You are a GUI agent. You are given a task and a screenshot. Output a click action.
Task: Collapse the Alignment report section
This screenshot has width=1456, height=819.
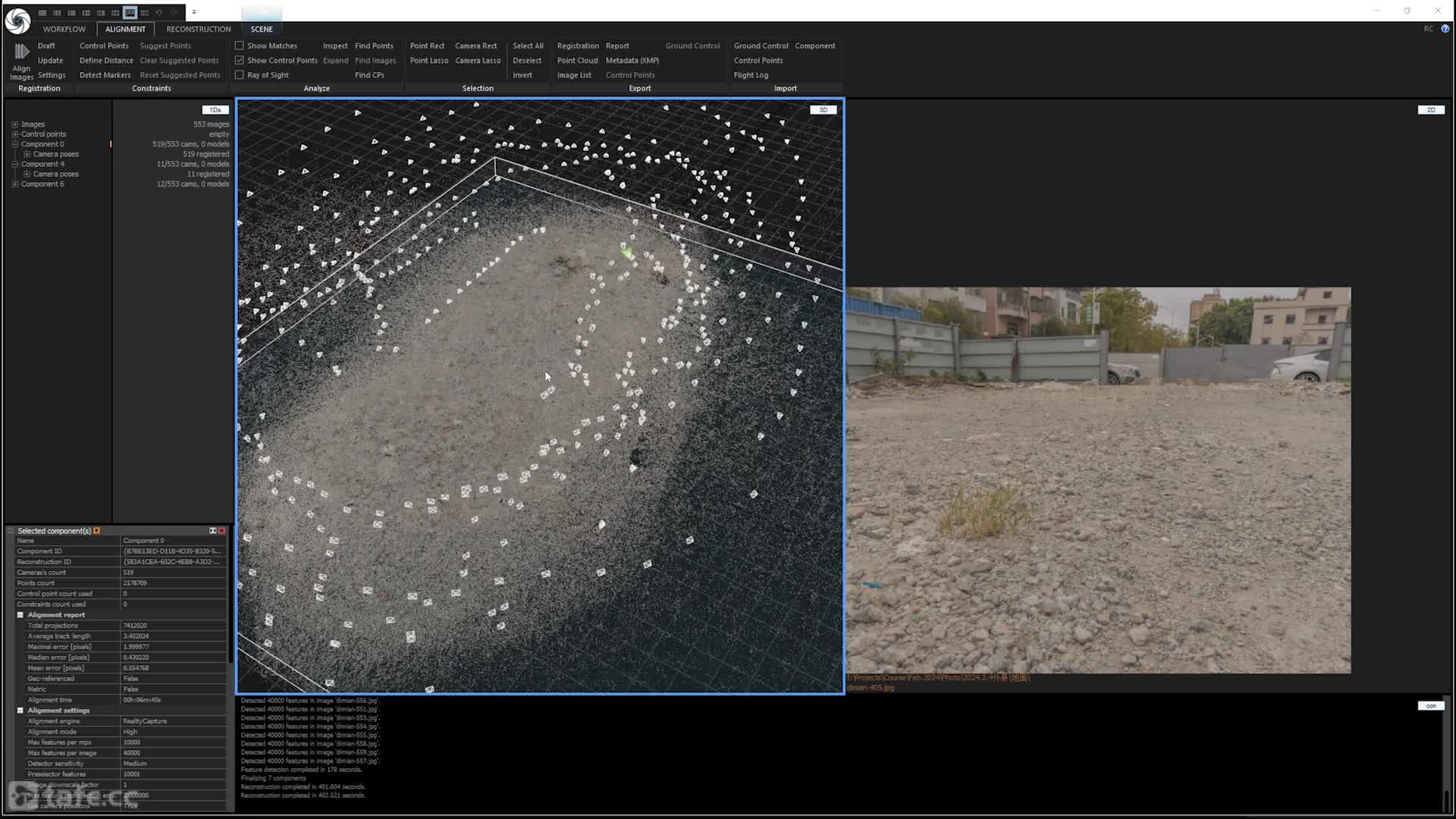20,615
